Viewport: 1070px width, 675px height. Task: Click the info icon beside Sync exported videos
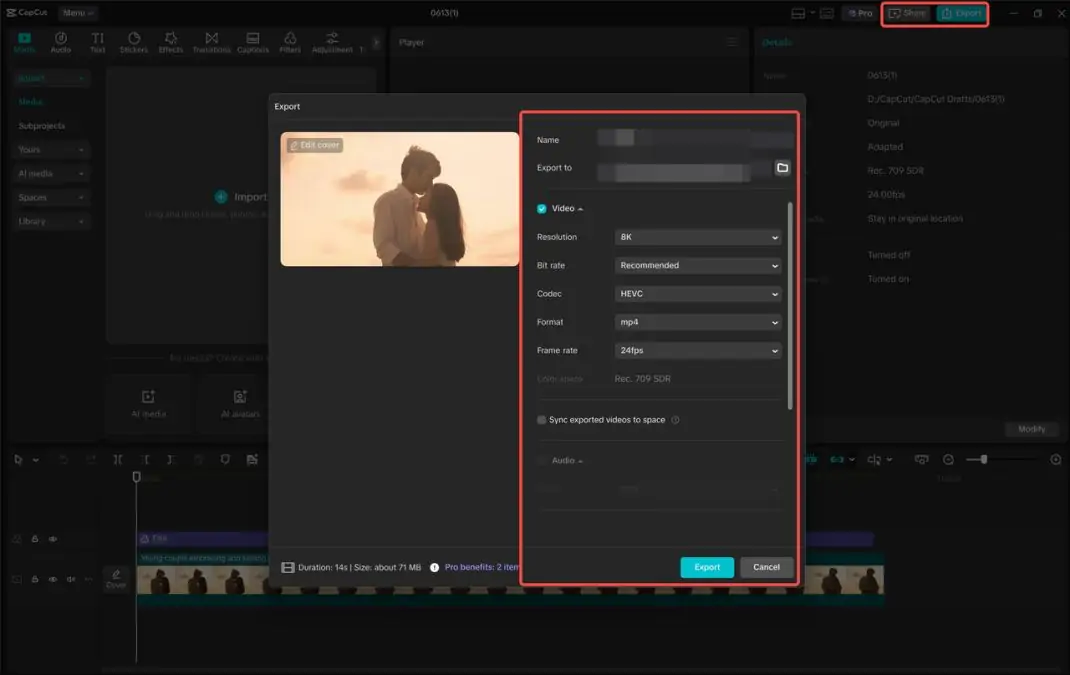coord(675,420)
